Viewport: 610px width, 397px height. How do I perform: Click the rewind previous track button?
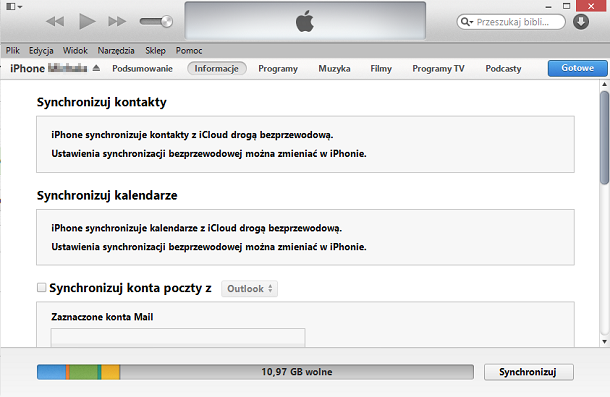[x=55, y=21]
